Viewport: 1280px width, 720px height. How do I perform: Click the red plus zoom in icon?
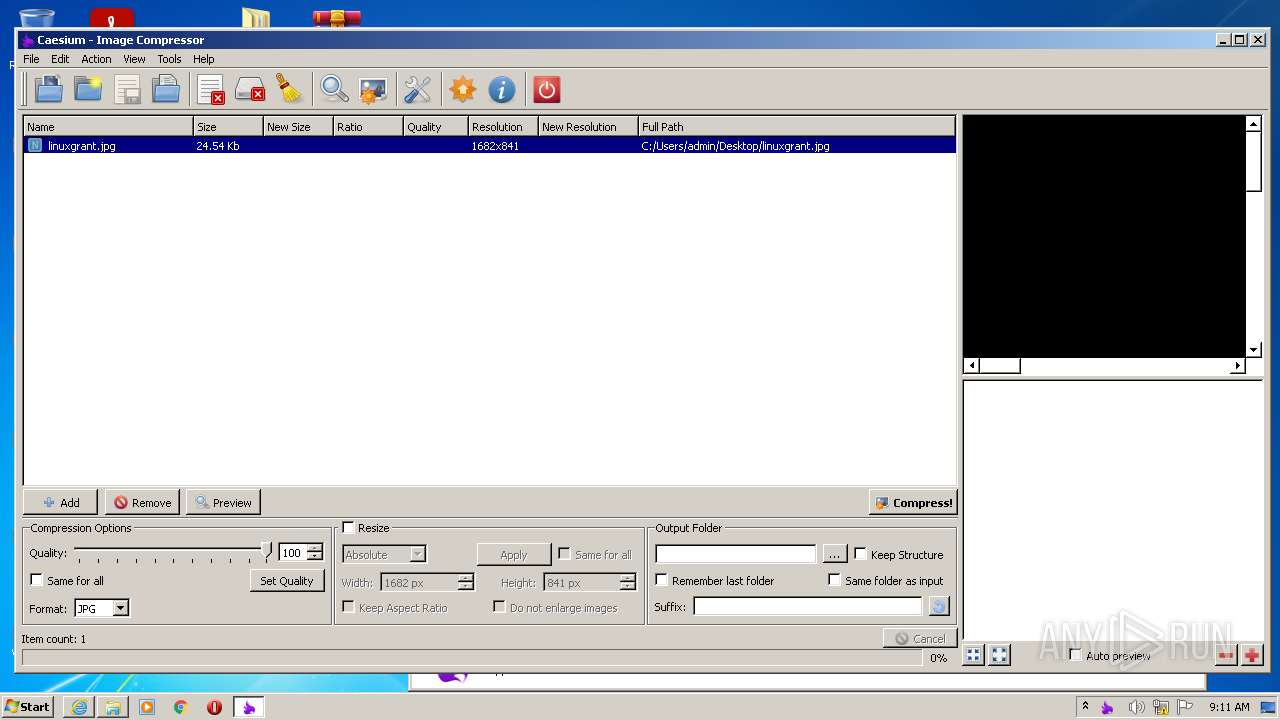(x=1252, y=655)
